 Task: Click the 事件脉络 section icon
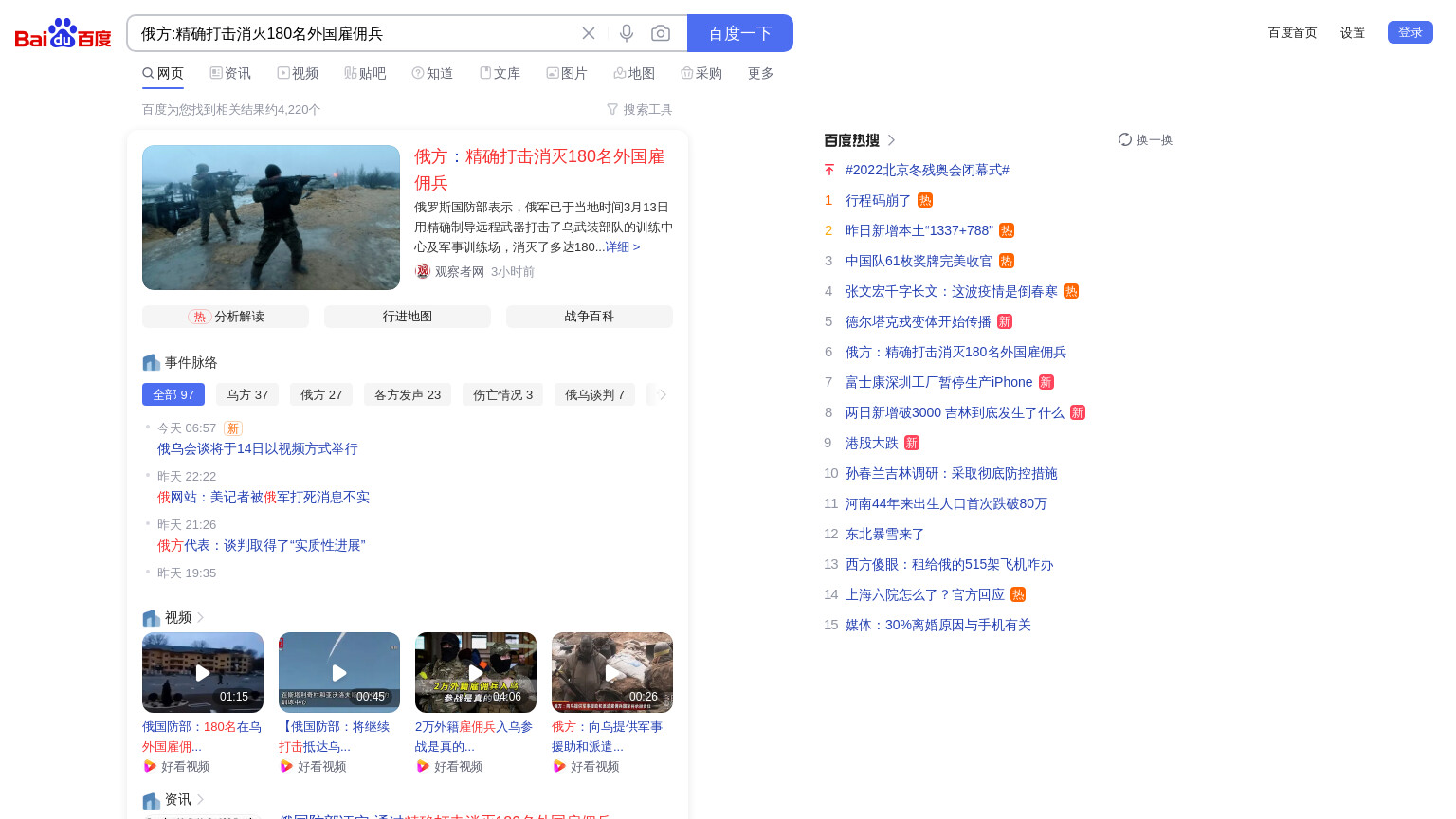point(151,362)
